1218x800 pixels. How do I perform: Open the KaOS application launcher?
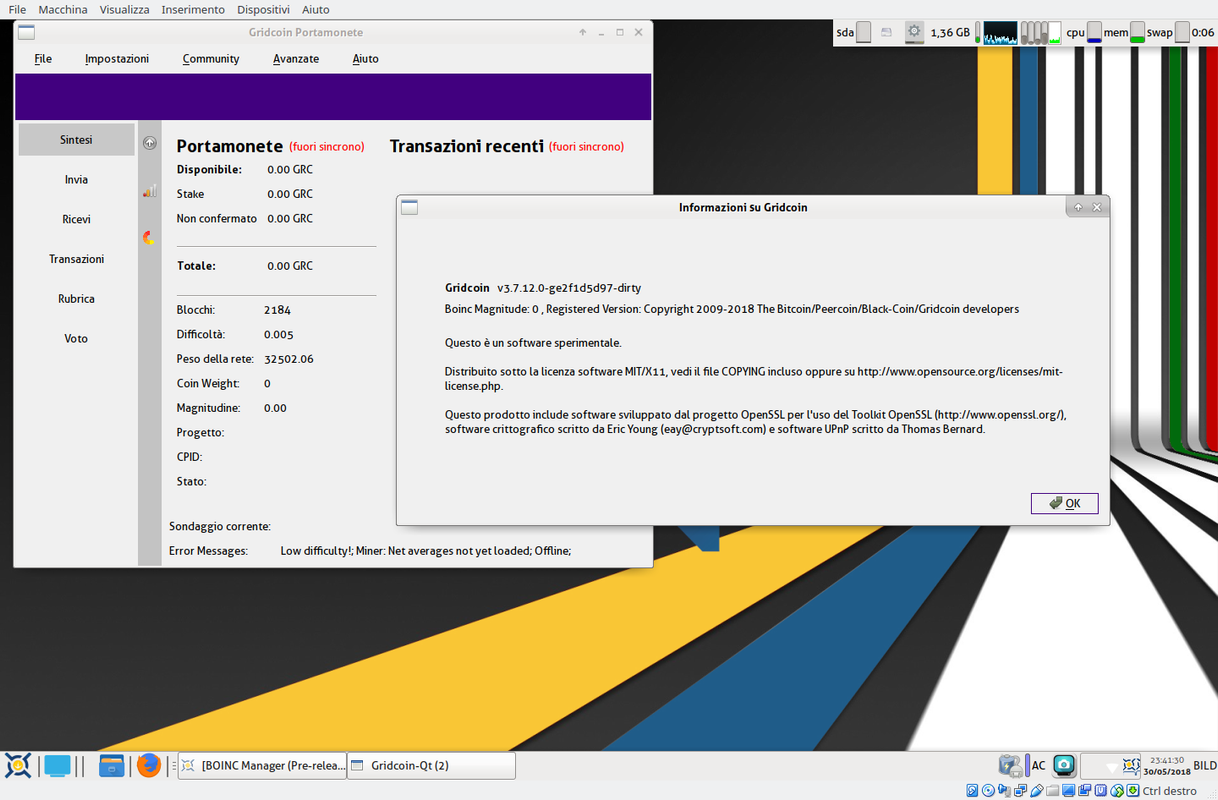tap(17, 766)
